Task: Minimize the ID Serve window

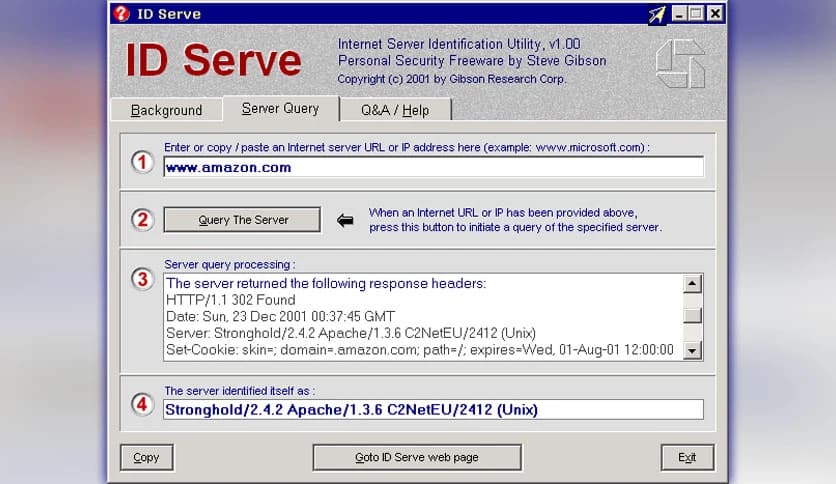Action: [x=679, y=14]
